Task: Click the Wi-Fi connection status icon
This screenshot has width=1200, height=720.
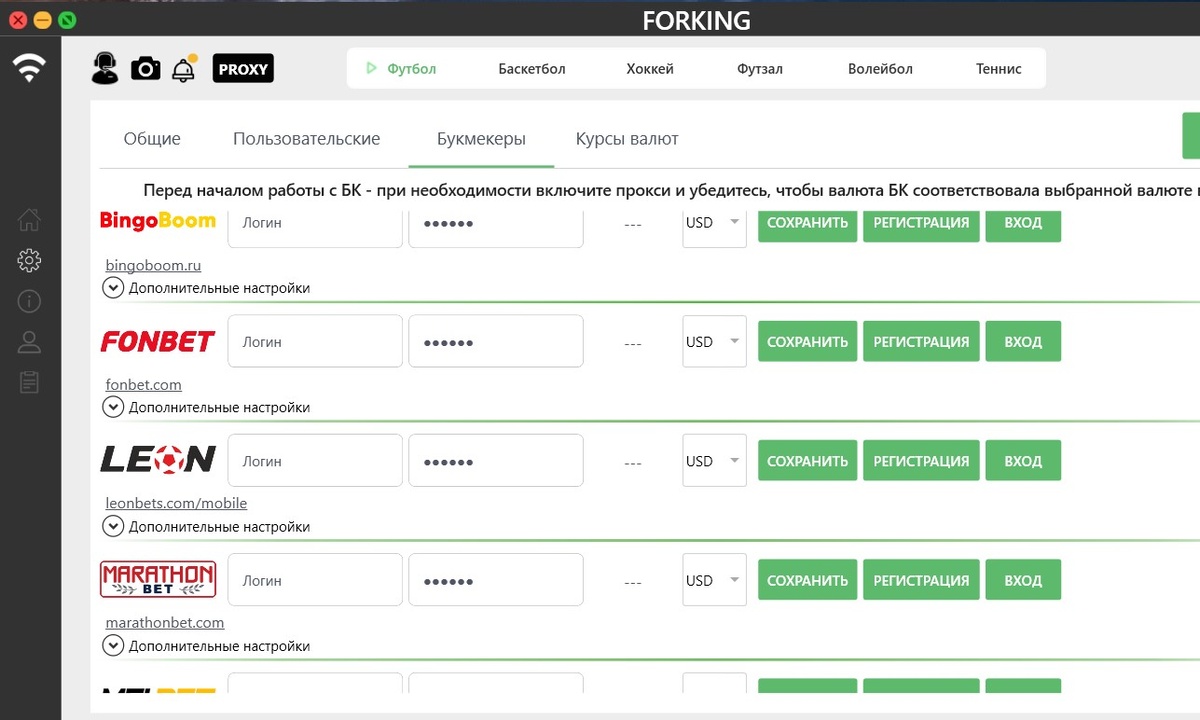Action: point(29,68)
